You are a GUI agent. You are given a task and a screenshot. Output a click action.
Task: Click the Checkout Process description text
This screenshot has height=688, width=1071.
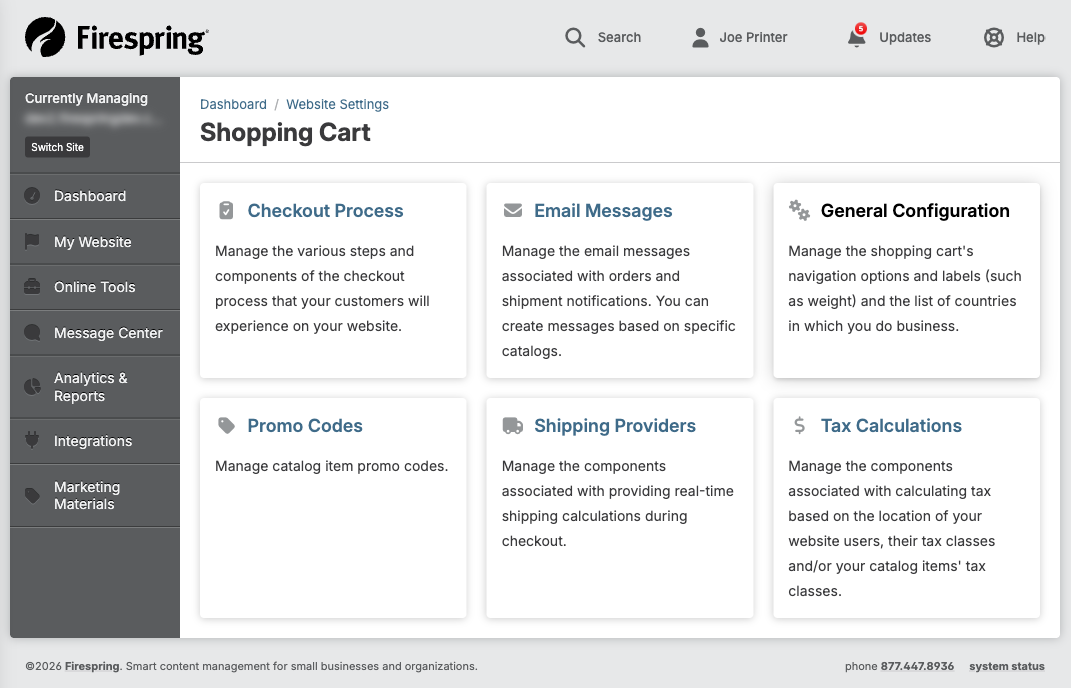(322, 288)
